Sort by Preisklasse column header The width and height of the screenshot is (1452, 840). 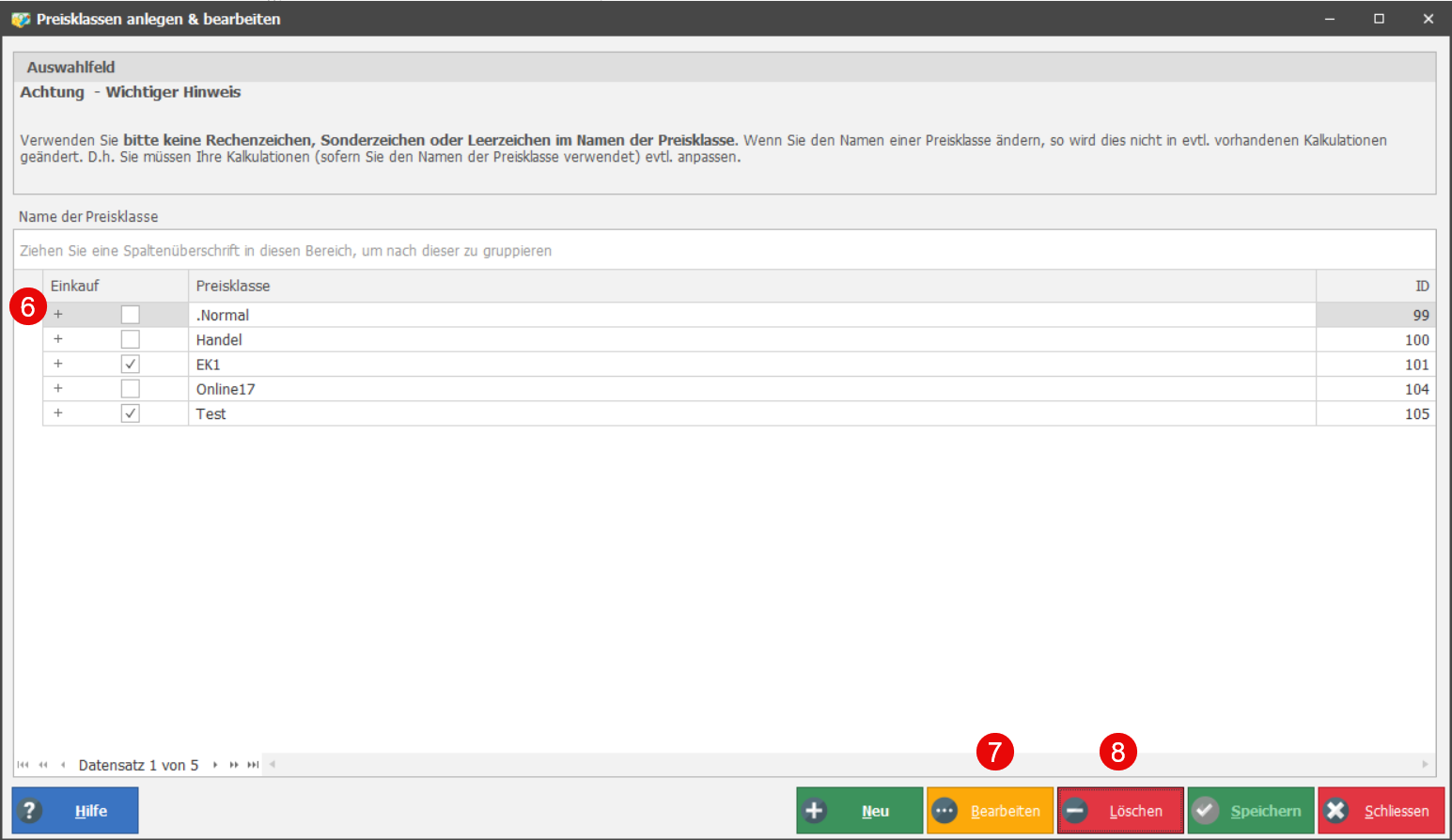coord(752,286)
